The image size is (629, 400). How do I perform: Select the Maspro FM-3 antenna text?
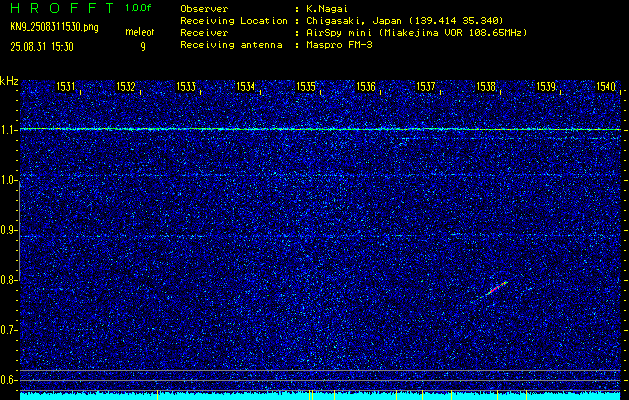pos(339,45)
